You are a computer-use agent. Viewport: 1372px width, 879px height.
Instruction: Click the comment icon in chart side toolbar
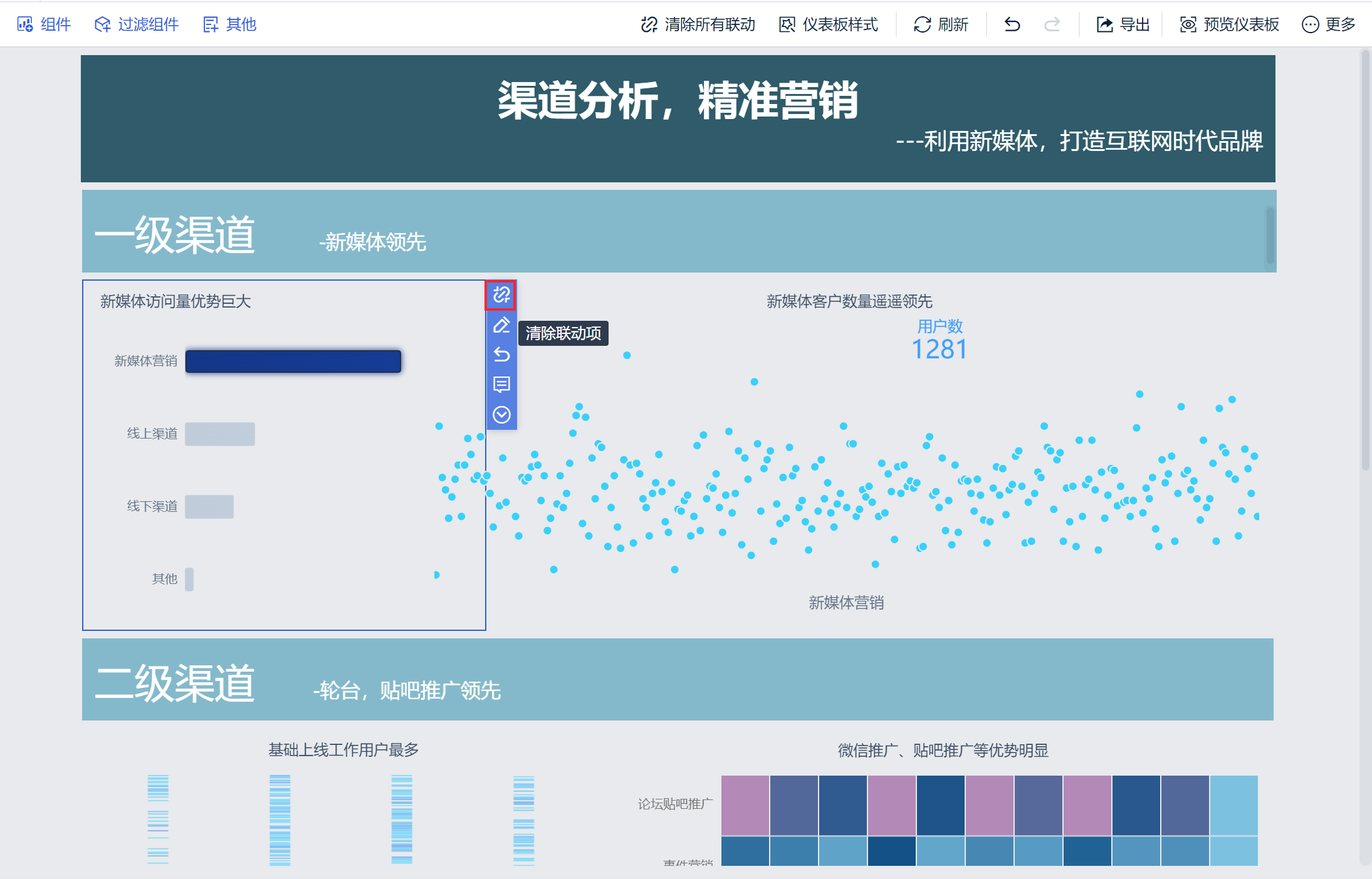tap(501, 384)
